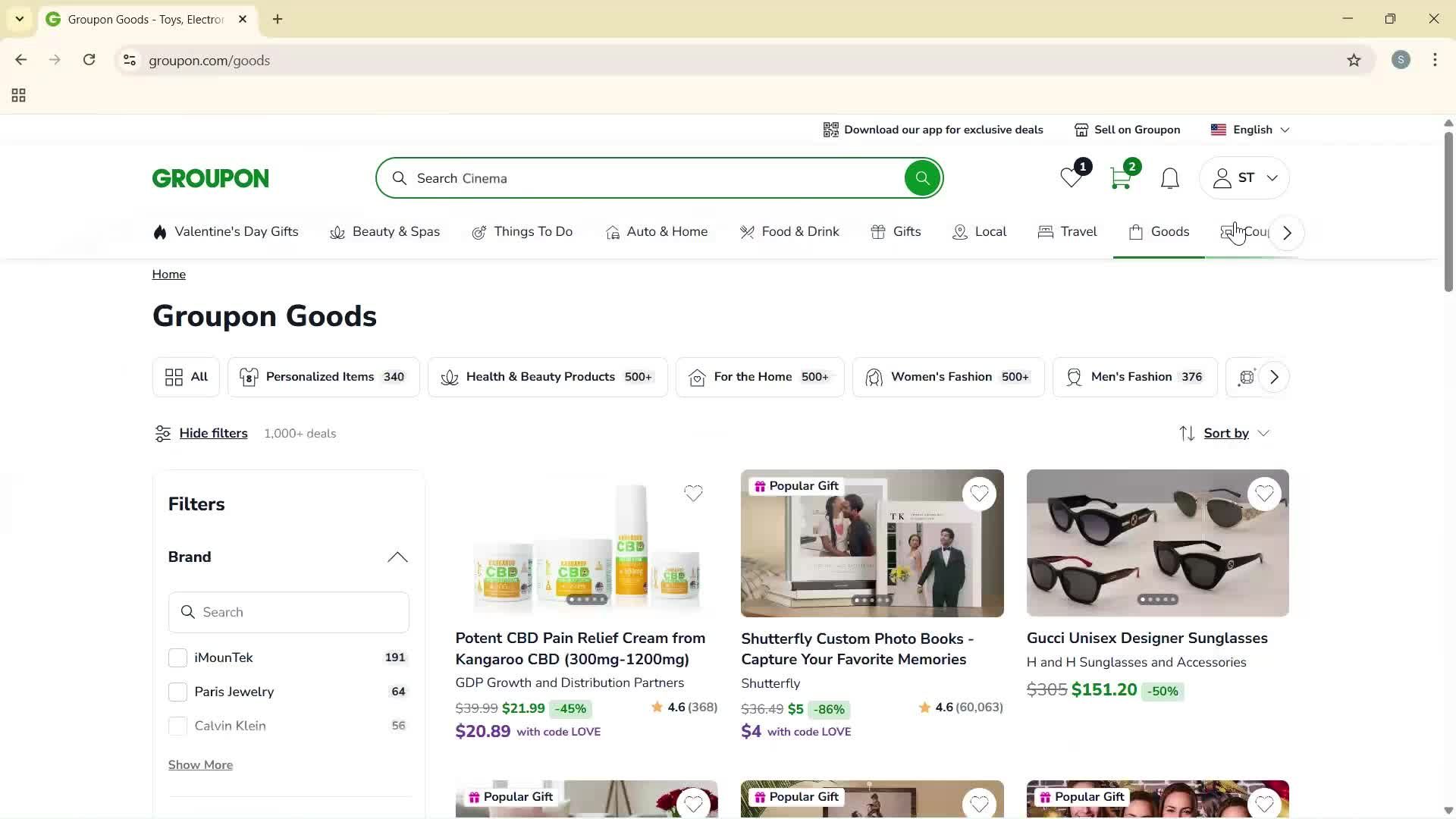
Task: Collapse the Brand filter section
Action: pos(396,557)
